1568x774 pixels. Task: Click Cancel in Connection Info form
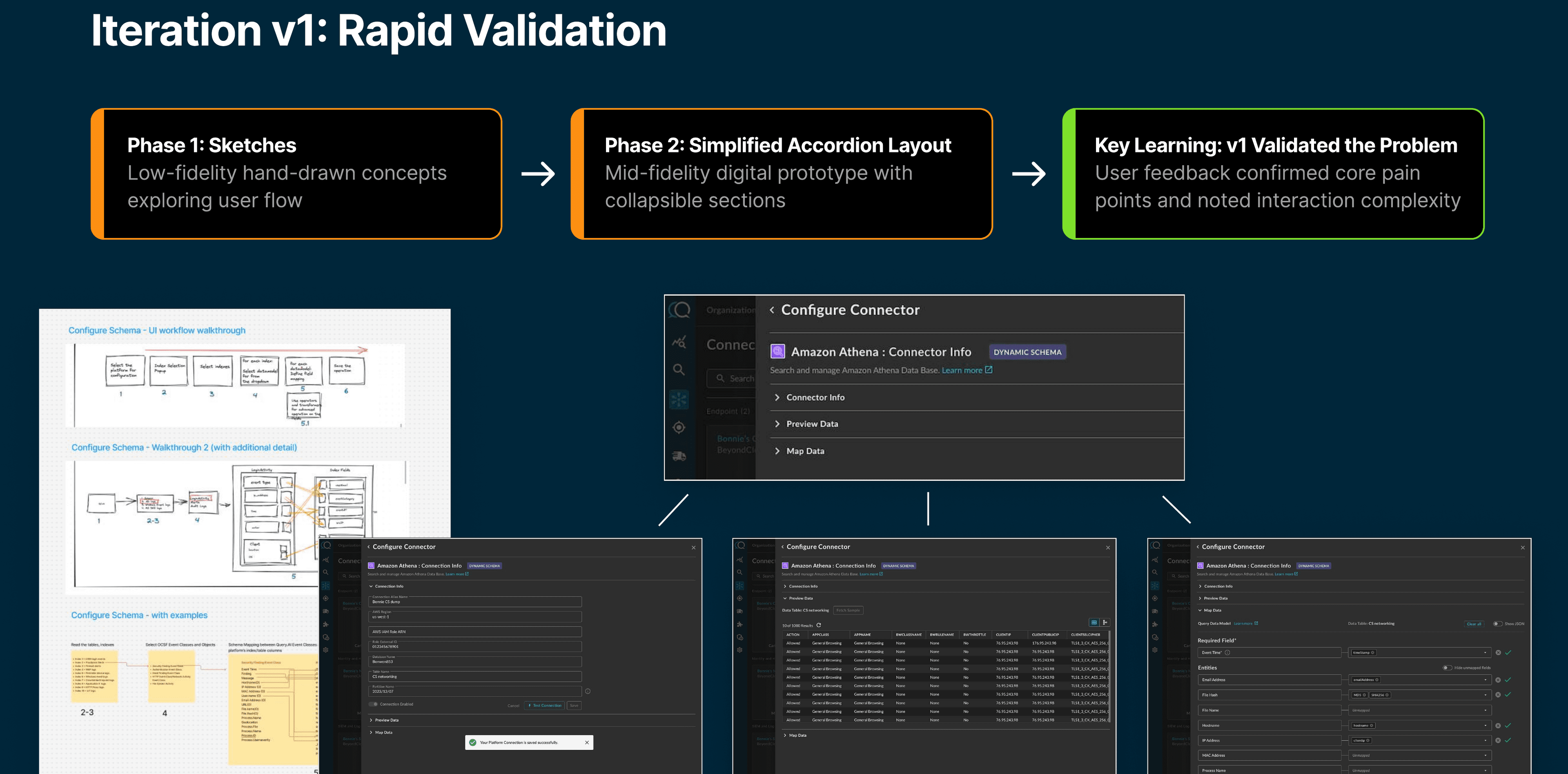(x=513, y=706)
